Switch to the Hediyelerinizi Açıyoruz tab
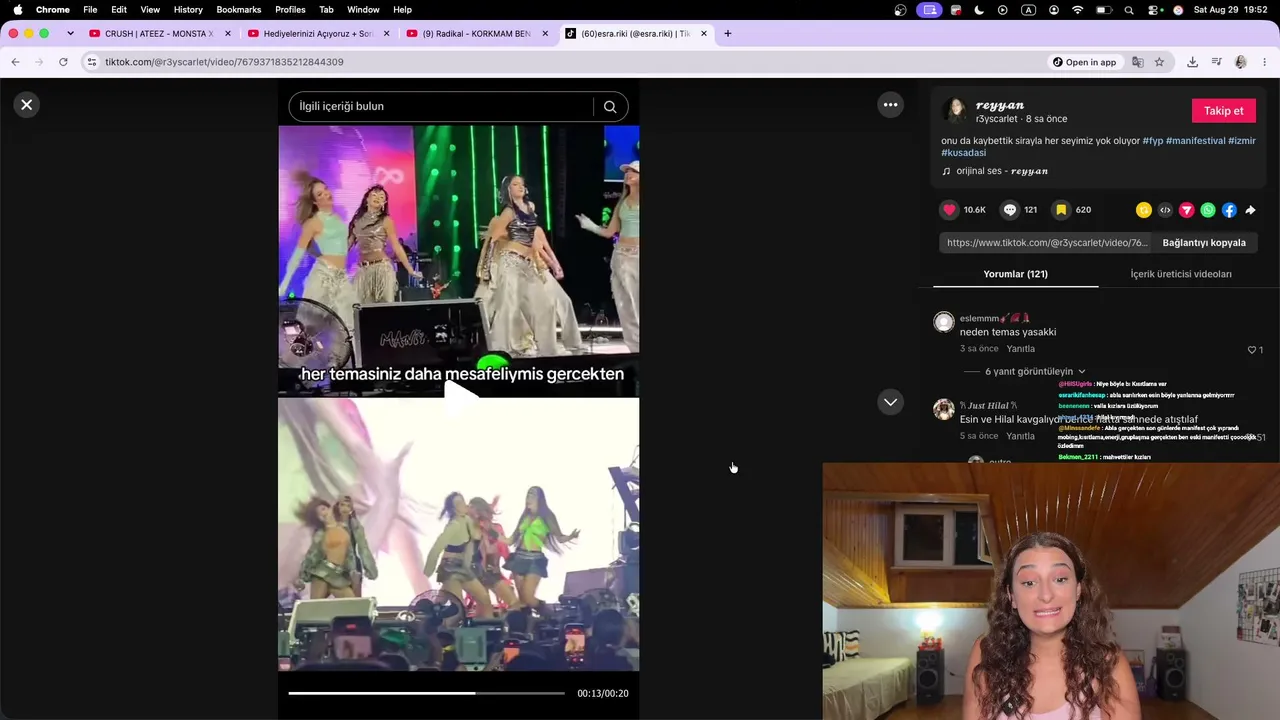 (x=318, y=34)
